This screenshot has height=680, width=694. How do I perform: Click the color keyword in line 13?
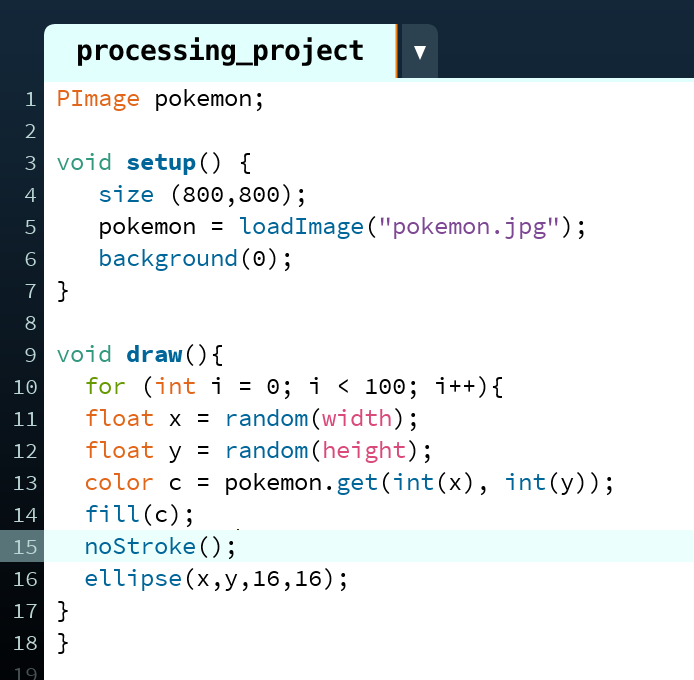(x=119, y=483)
